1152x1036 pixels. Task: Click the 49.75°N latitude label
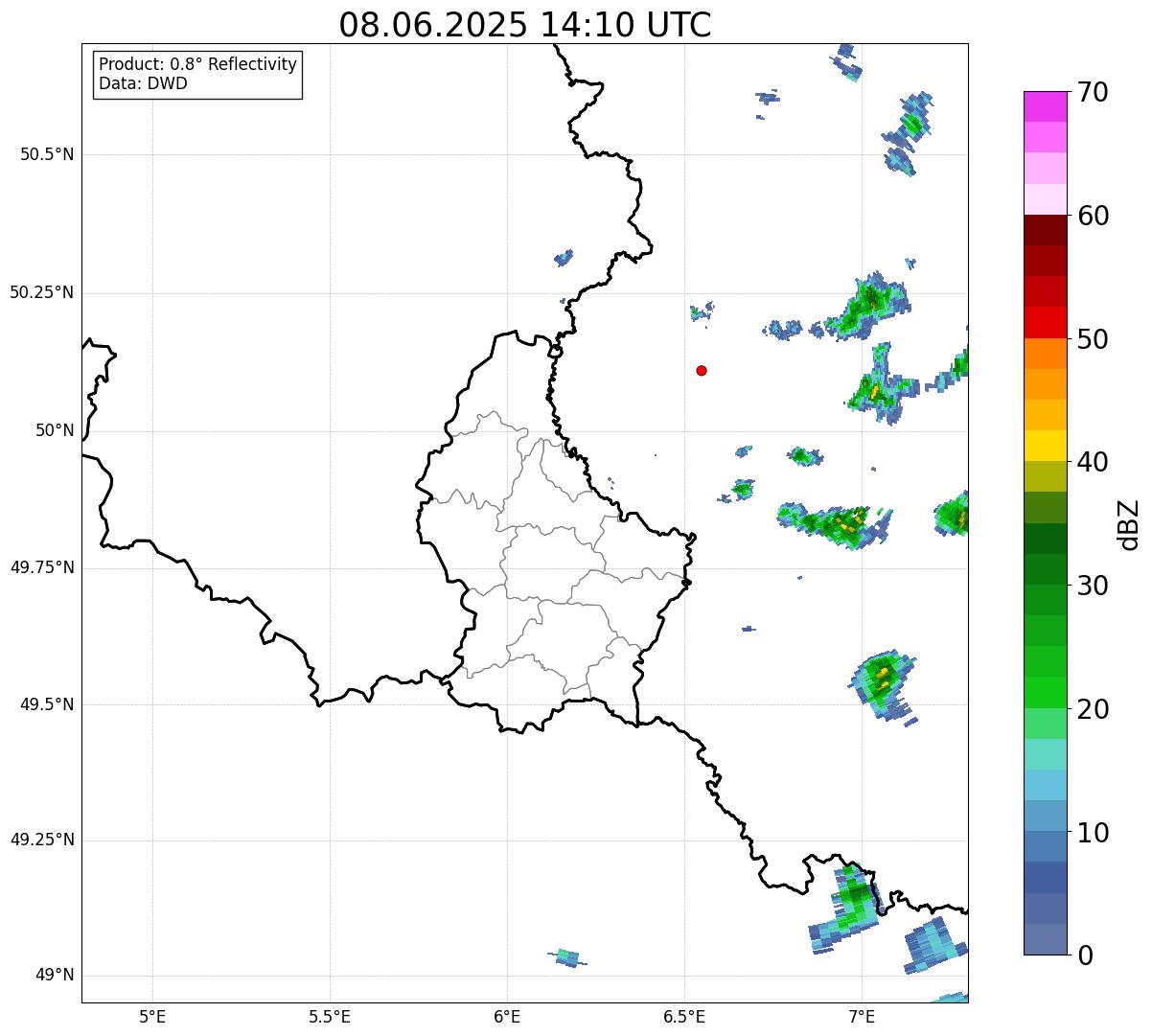pos(42,567)
